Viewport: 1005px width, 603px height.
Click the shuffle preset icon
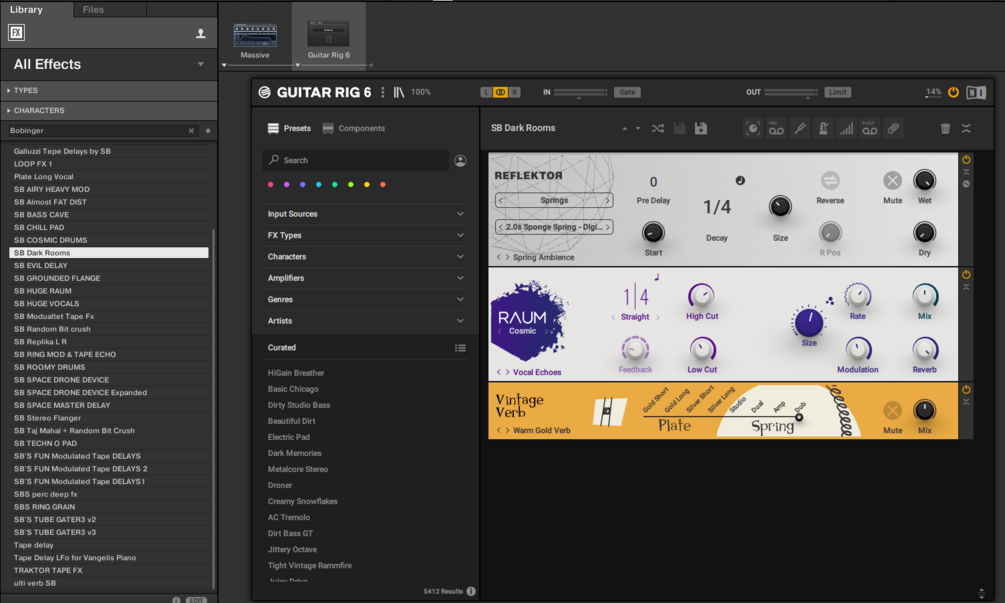coord(658,128)
